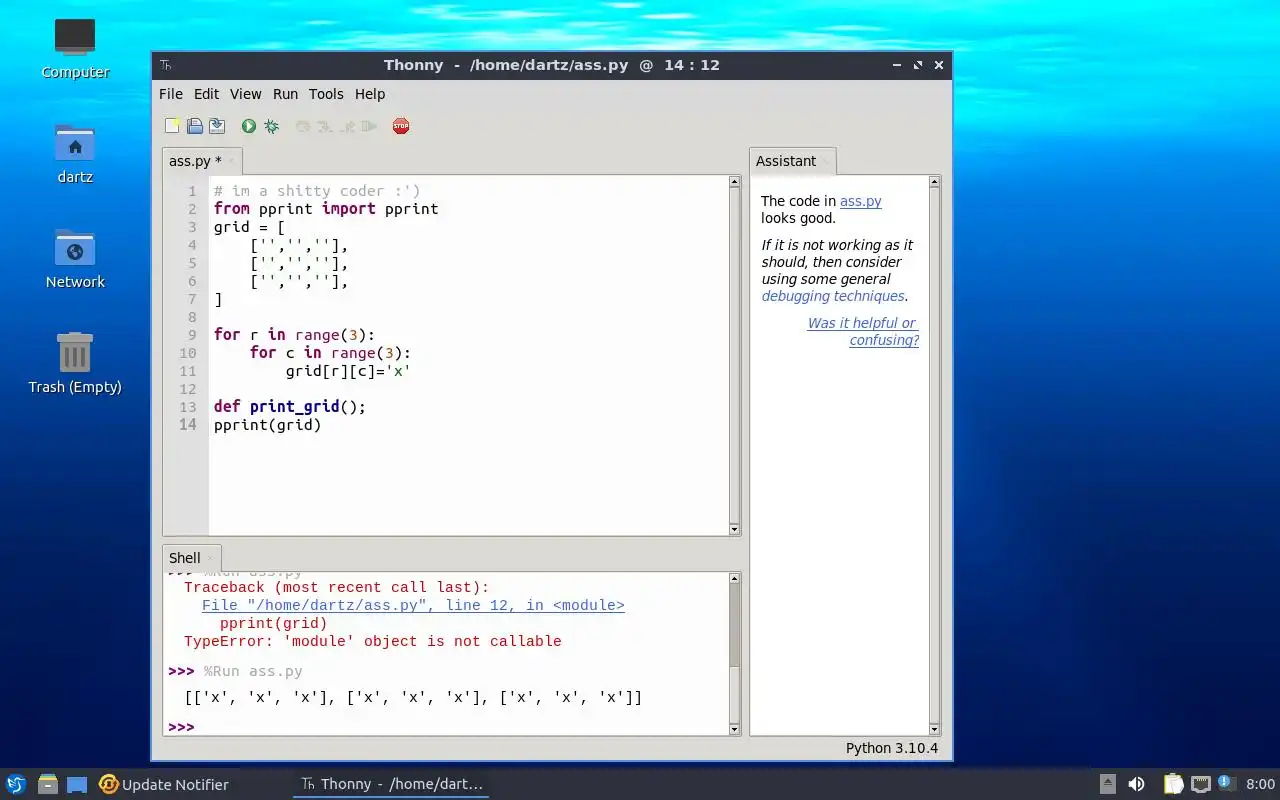Click the clipboard tray icon
This screenshot has width=1280, height=800.
click(x=1173, y=784)
